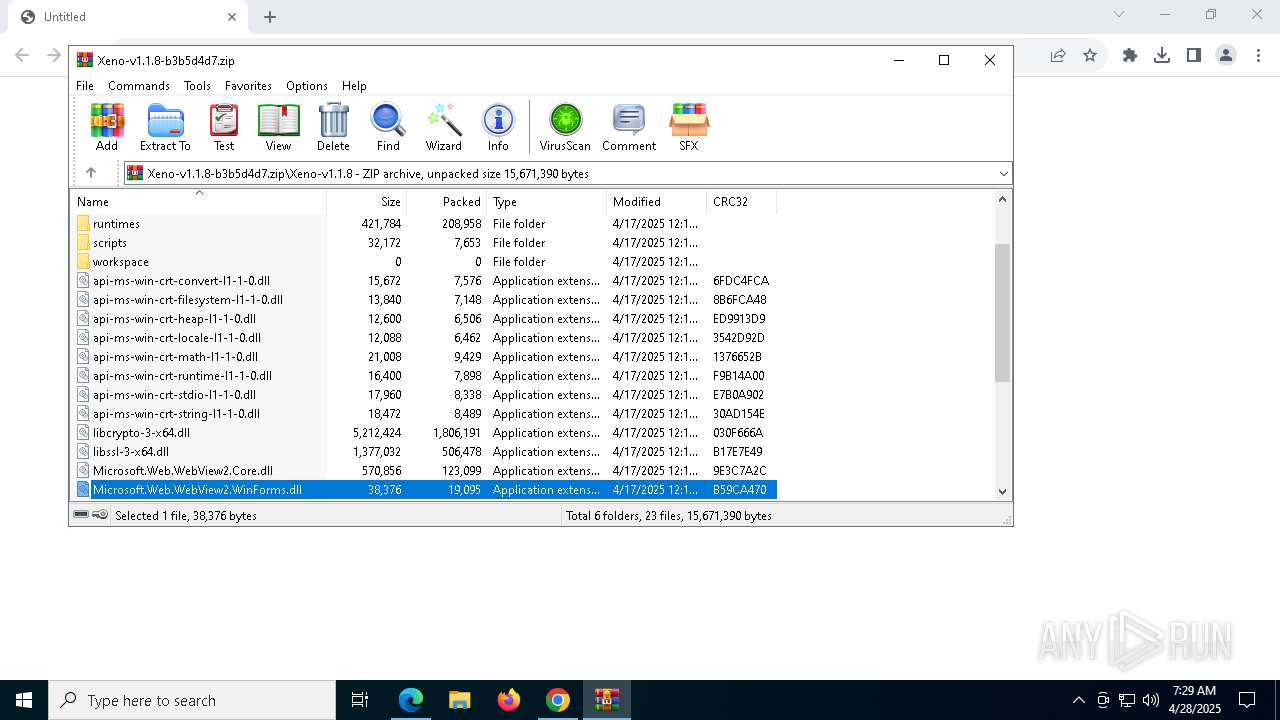Select the scripts folder
The width and height of the screenshot is (1280, 720).
pyautogui.click(x=110, y=243)
